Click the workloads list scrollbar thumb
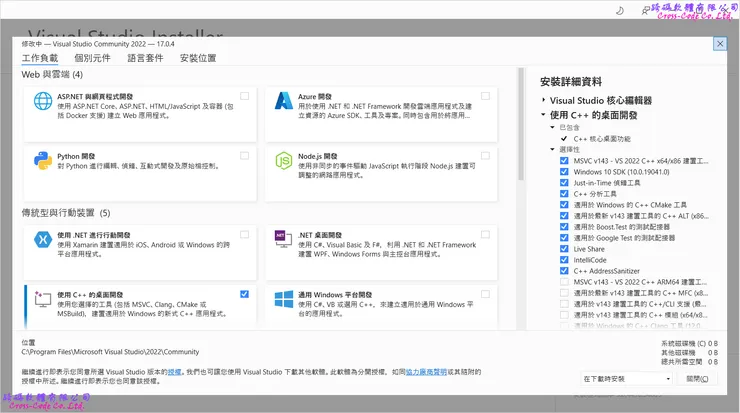740x413 pixels. coord(521,124)
